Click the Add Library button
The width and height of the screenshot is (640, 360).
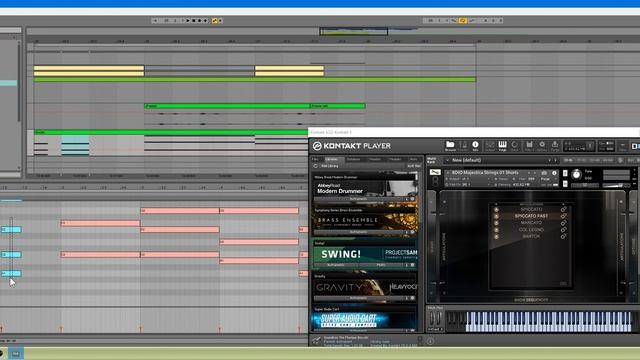[329, 166]
